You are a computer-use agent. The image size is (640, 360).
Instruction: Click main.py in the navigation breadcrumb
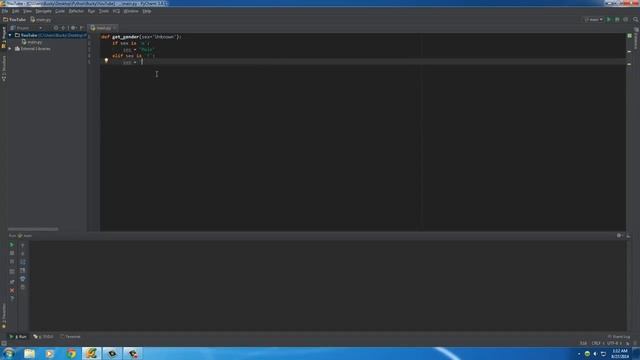41,20
